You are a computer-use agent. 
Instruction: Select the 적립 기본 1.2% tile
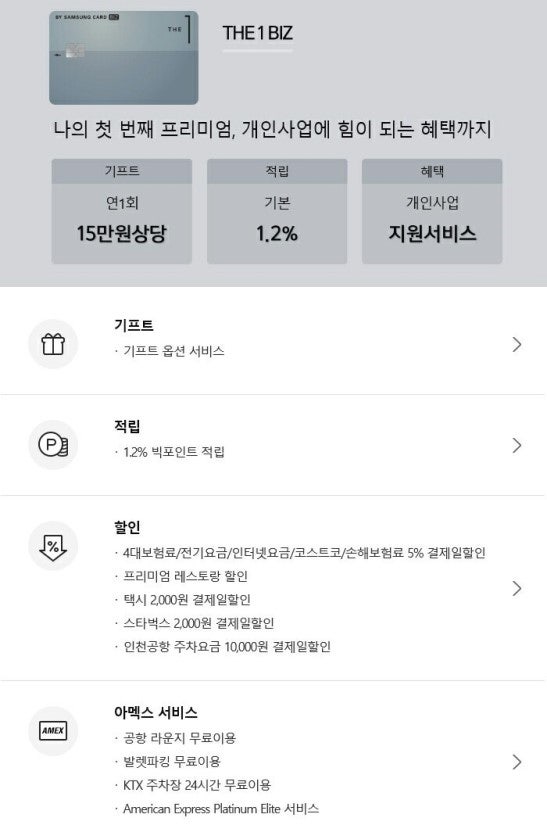(x=277, y=211)
